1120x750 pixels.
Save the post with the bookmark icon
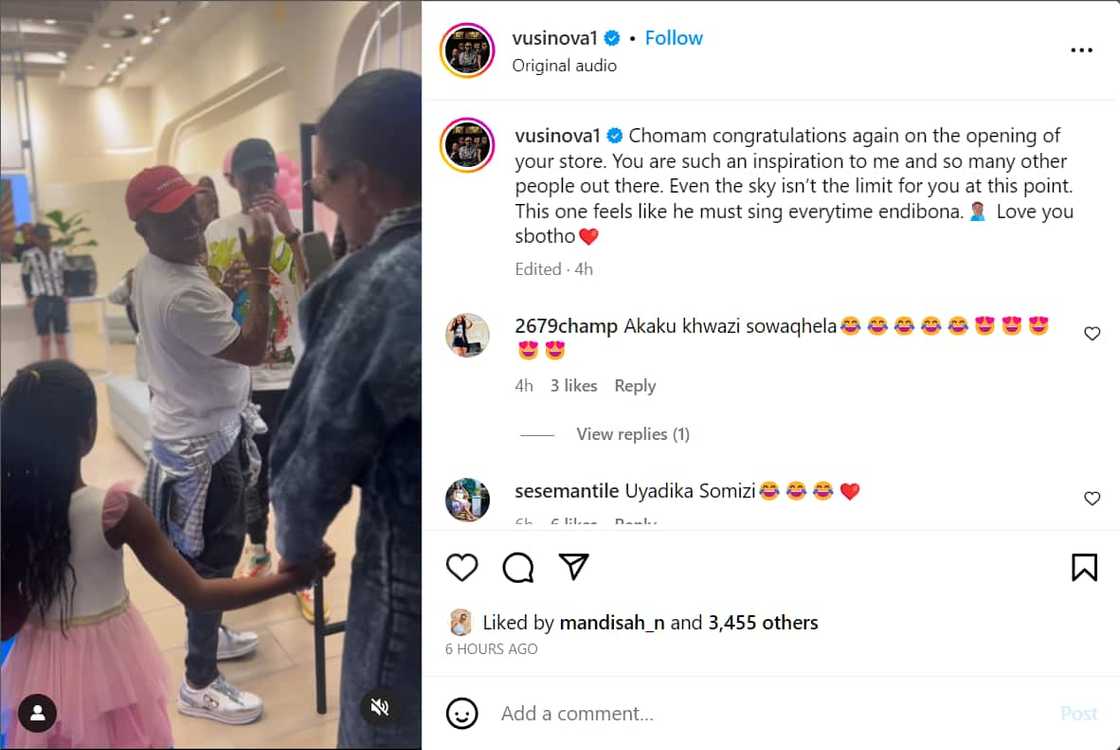coord(1084,567)
